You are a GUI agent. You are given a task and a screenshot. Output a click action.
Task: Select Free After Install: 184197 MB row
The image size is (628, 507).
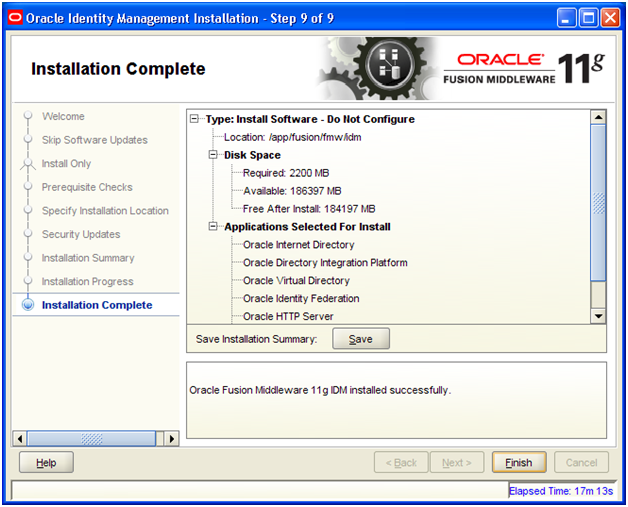click(x=309, y=209)
